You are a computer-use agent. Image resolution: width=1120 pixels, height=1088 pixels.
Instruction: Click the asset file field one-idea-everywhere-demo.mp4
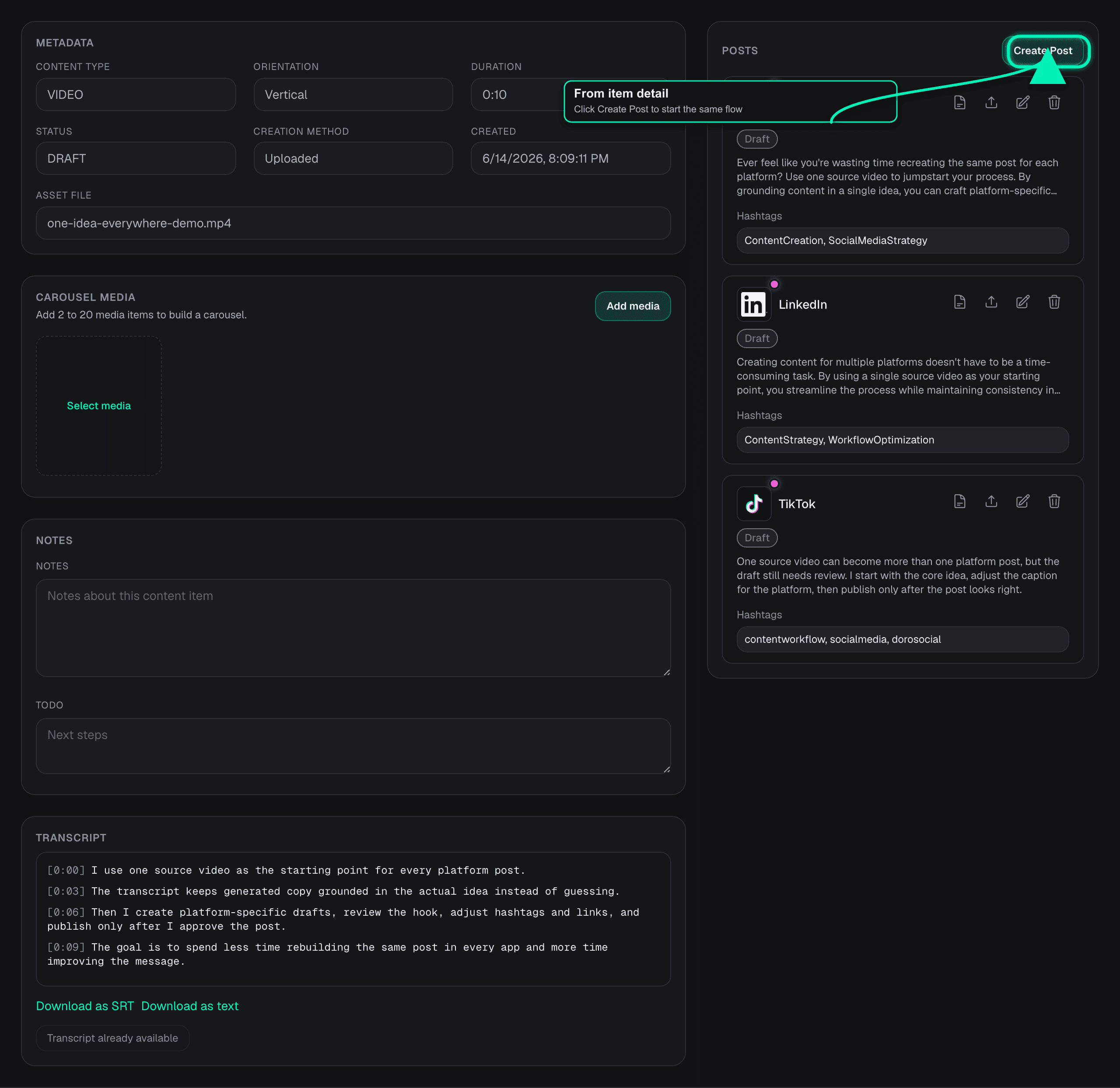click(353, 223)
